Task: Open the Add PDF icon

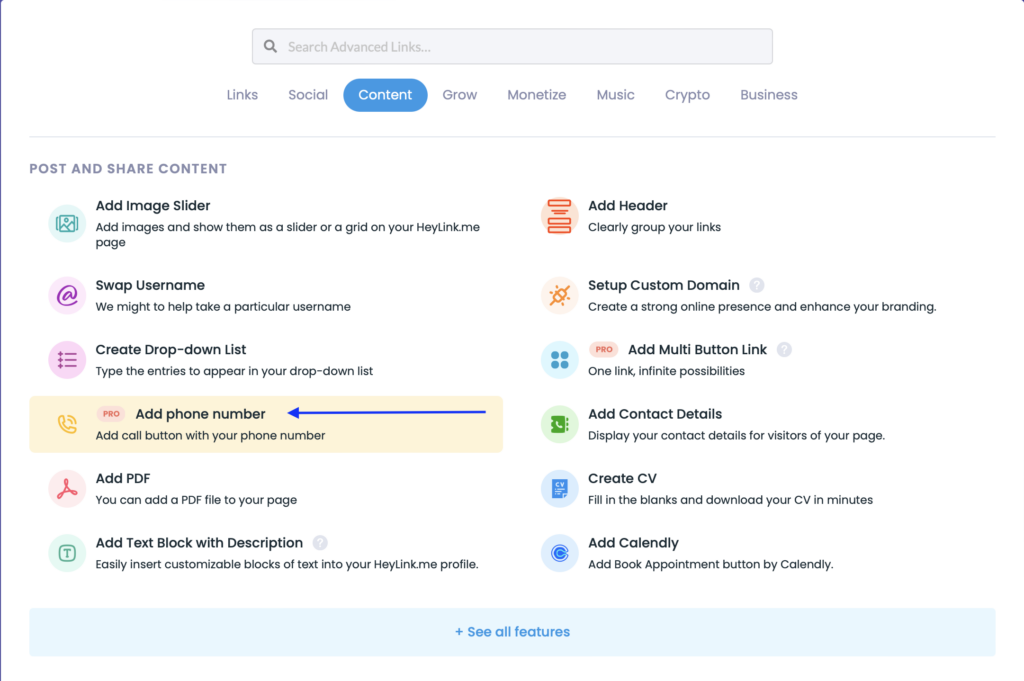Action: click(x=67, y=488)
